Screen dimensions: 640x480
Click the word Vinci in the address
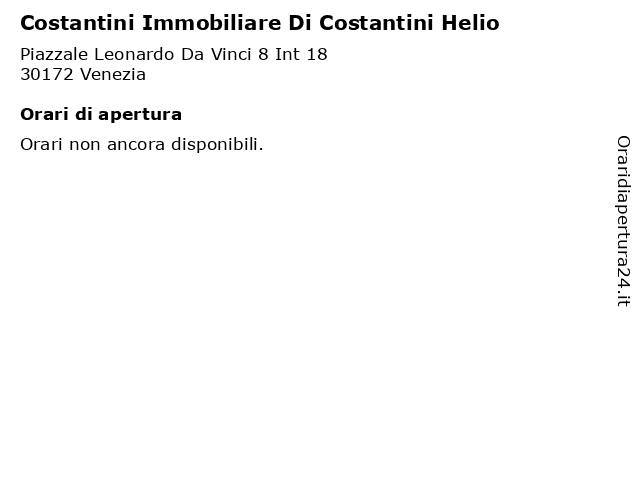click(231, 54)
